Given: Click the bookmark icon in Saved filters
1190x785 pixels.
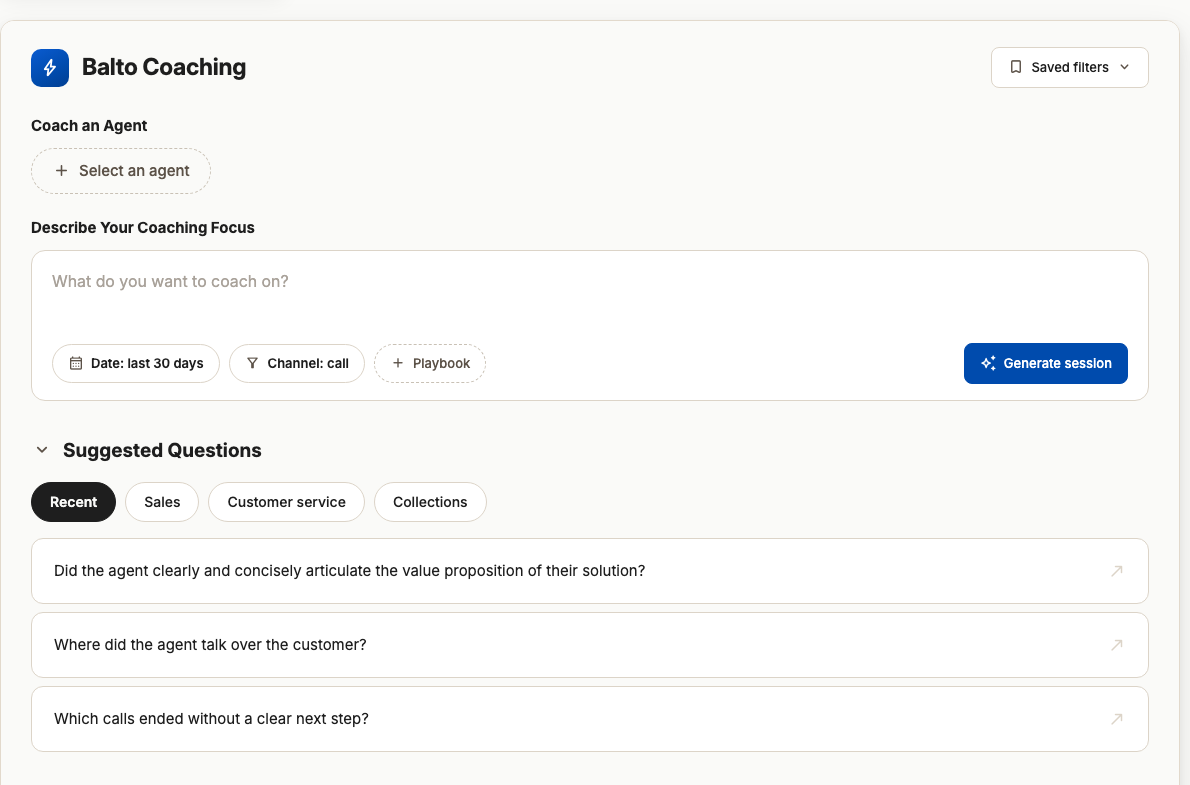Looking at the screenshot, I should pyautogui.click(x=1015, y=68).
